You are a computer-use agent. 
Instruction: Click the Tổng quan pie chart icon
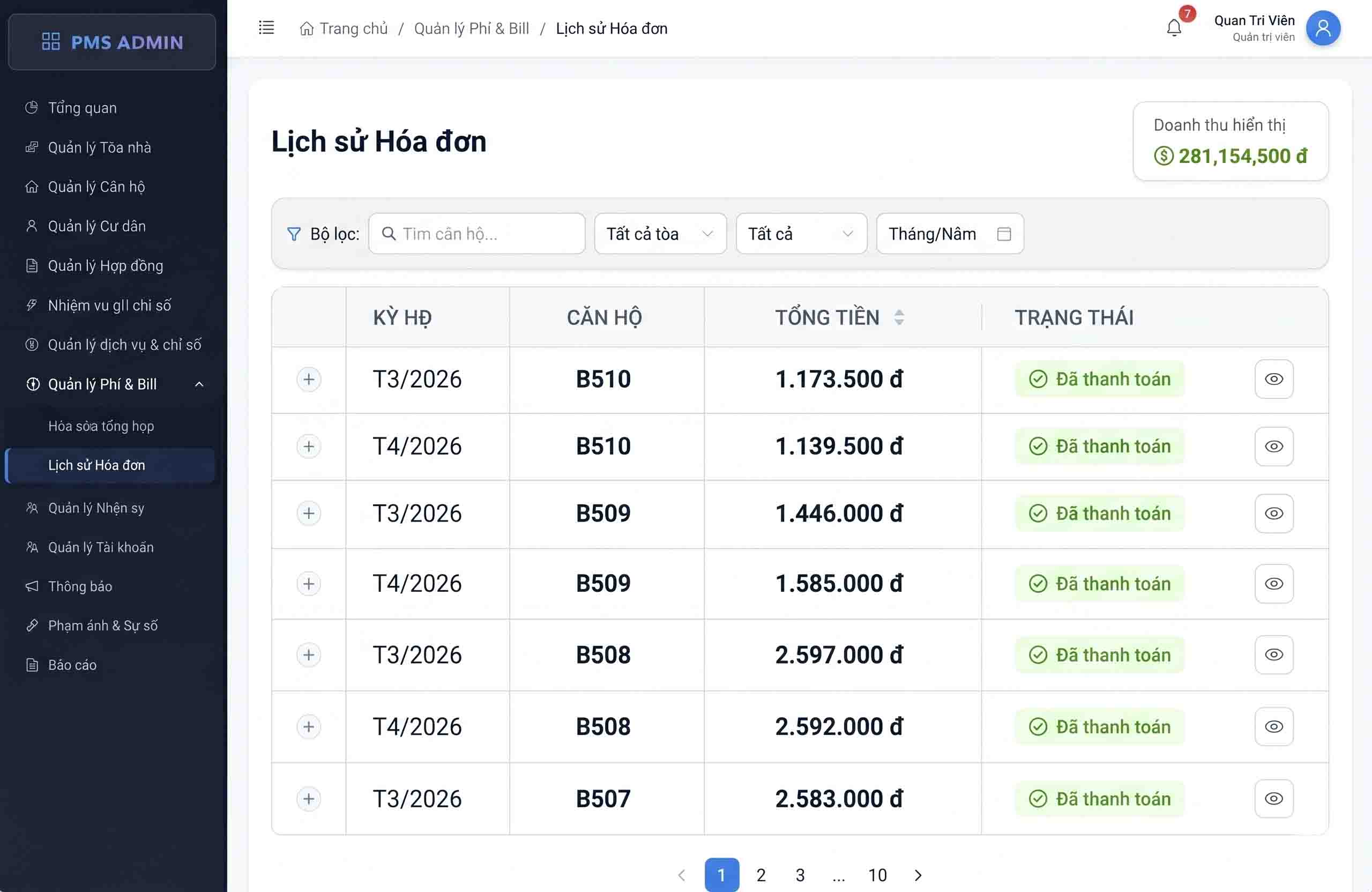coord(32,107)
